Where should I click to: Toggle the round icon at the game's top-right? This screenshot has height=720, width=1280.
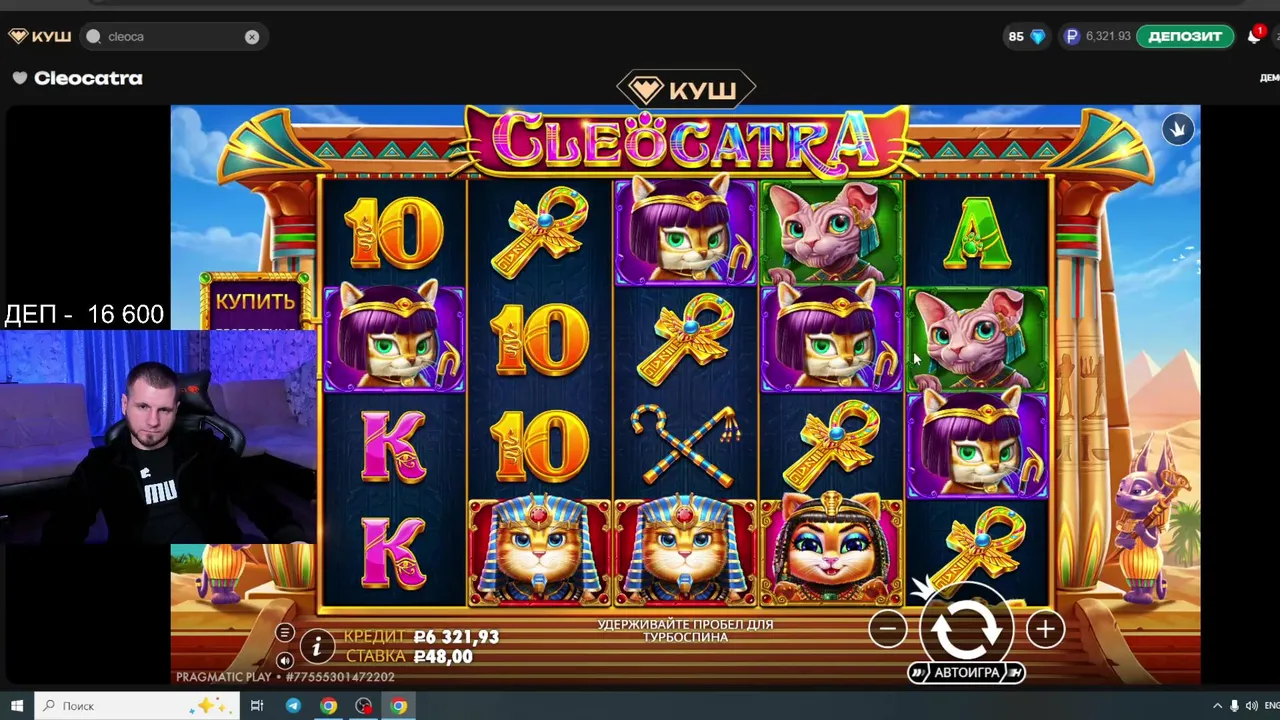pos(1178,129)
